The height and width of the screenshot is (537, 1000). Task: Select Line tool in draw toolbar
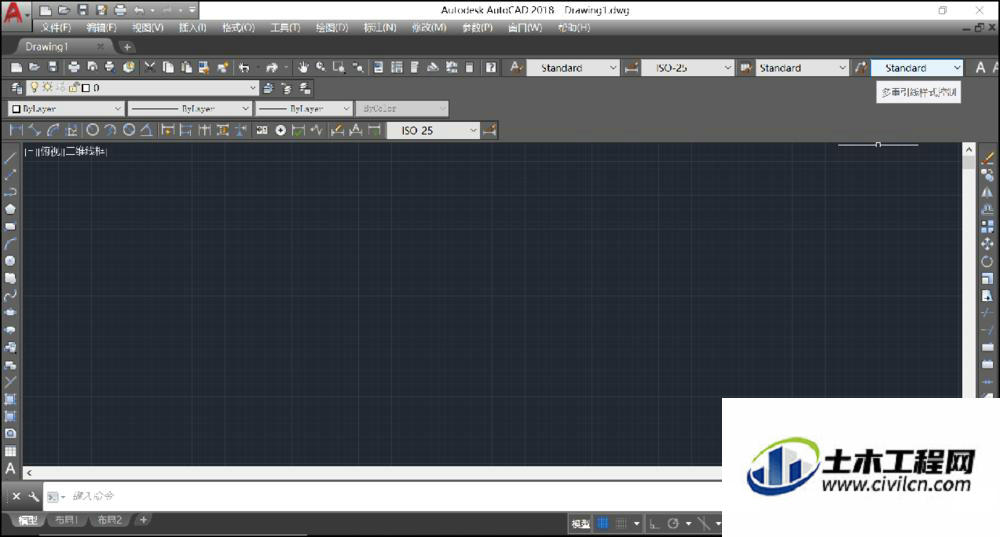coord(10,157)
